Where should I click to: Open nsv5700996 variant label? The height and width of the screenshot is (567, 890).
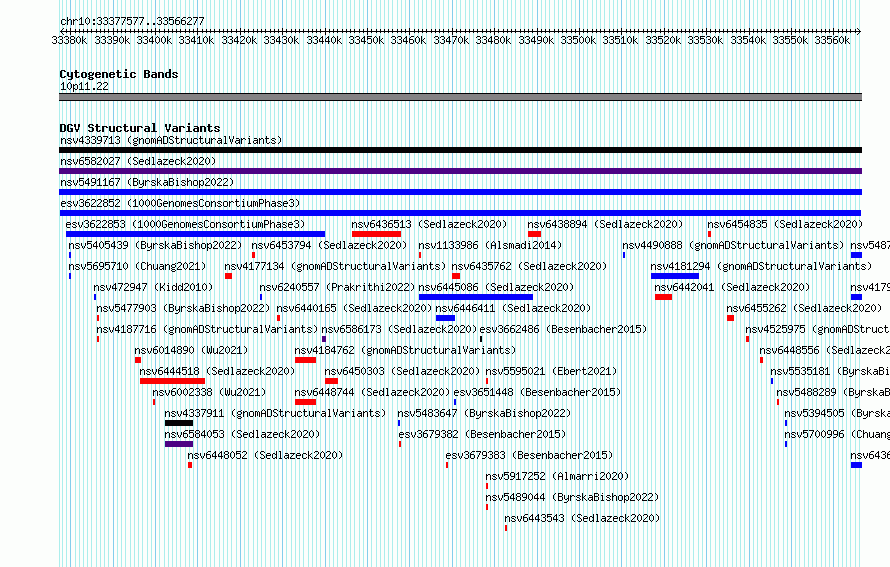837,434
